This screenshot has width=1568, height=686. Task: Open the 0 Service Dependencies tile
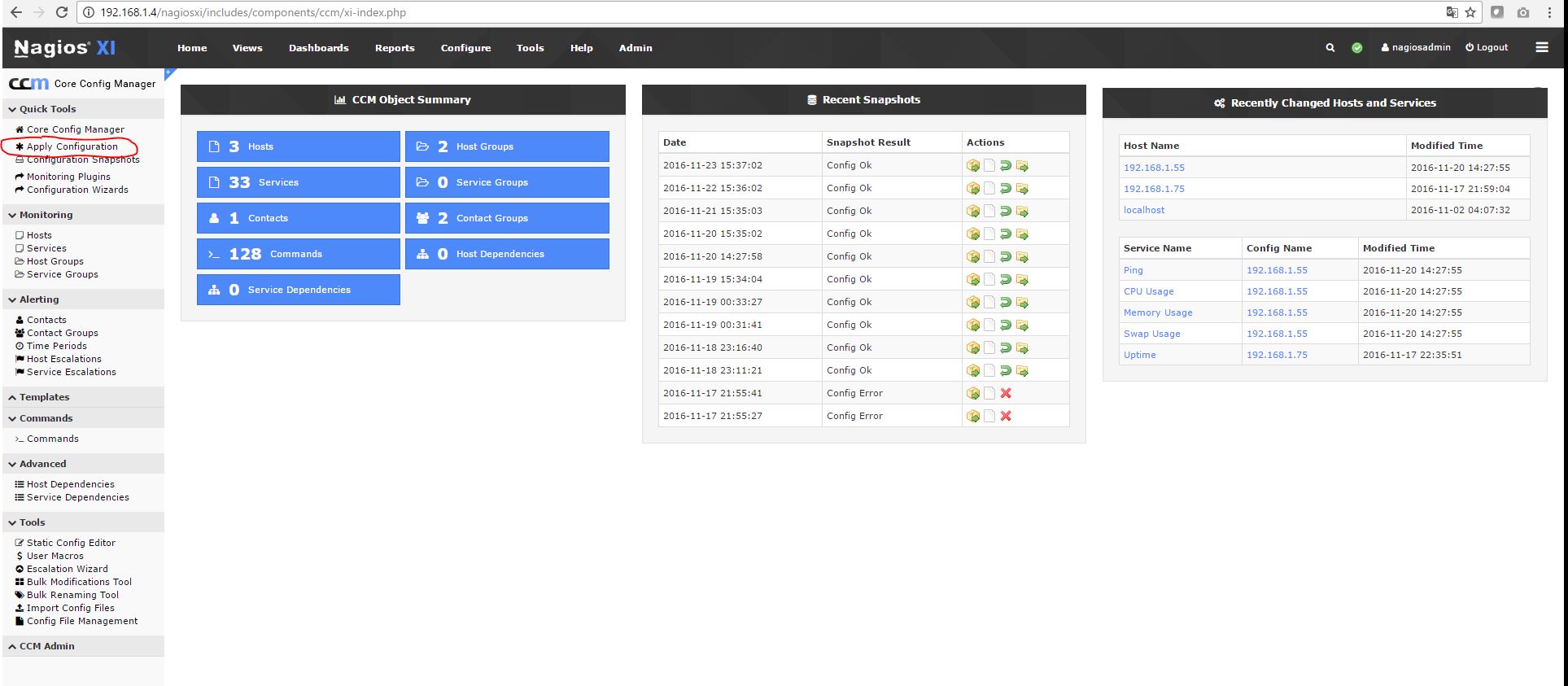[x=299, y=290]
